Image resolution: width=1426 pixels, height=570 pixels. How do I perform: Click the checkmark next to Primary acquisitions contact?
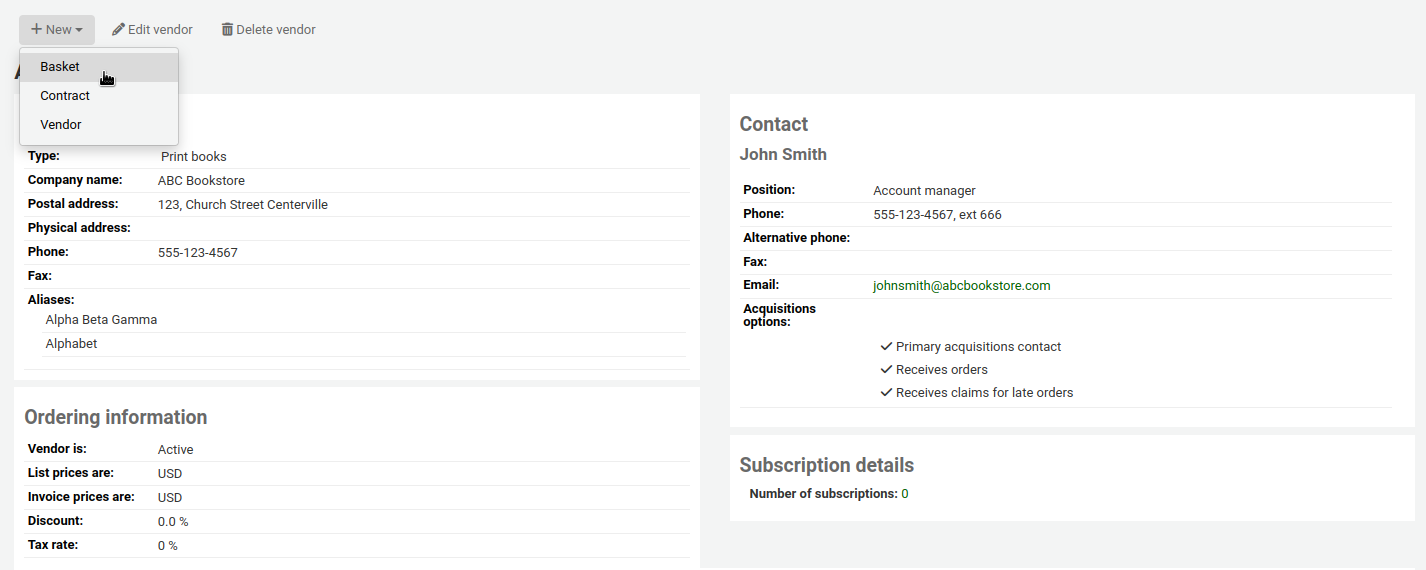click(x=886, y=347)
